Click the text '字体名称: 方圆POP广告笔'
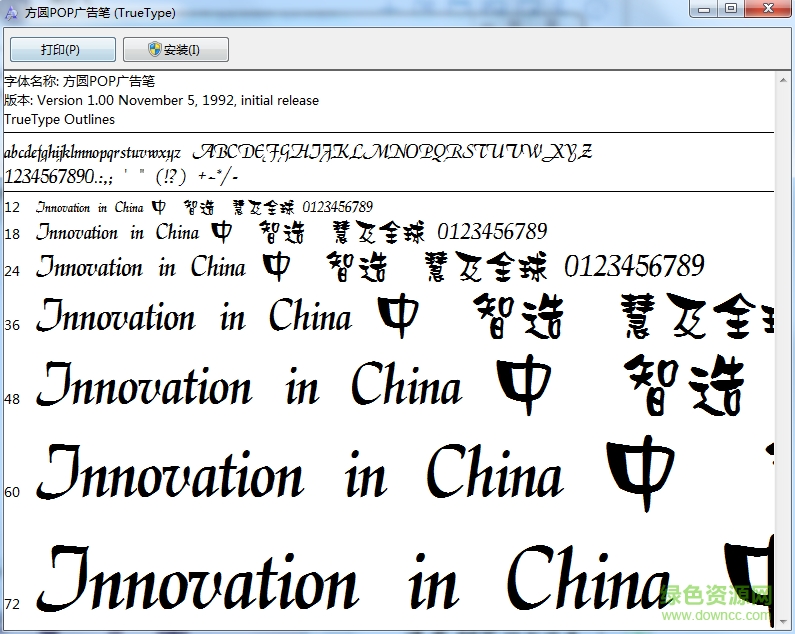Viewport: 795px width, 634px height. coord(80,81)
